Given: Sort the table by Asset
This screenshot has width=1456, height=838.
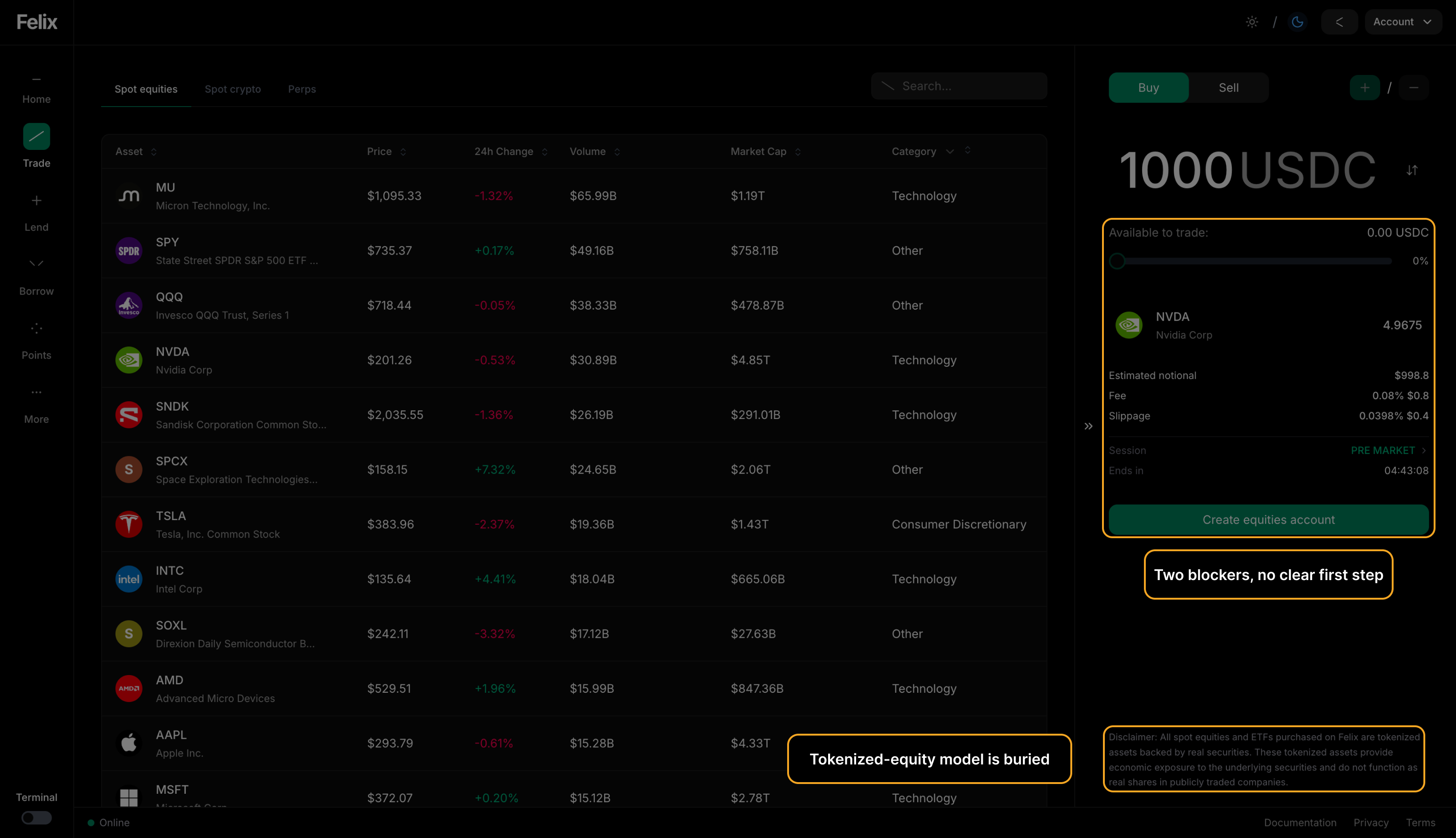Looking at the screenshot, I should tap(136, 151).
